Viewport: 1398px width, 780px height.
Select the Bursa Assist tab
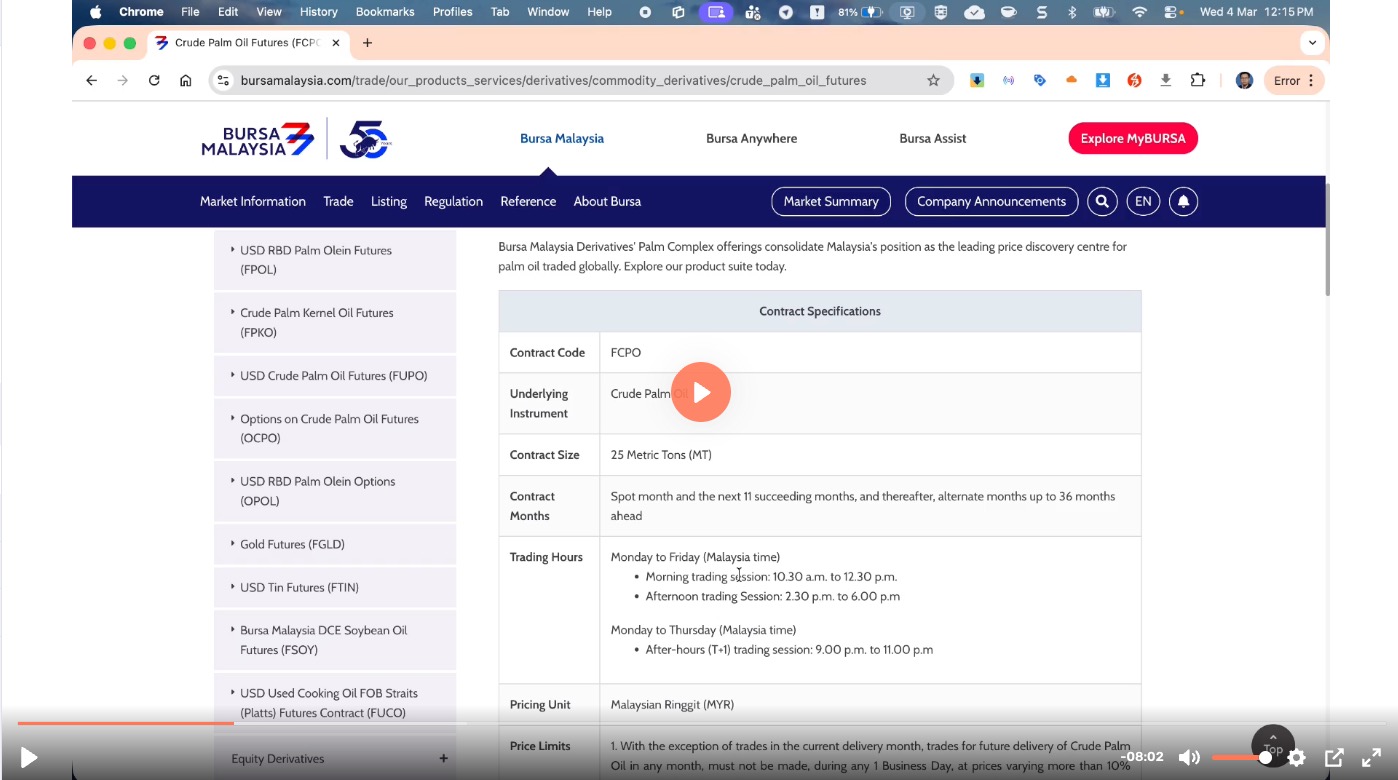pyautogui.click(x=933, y=139)
